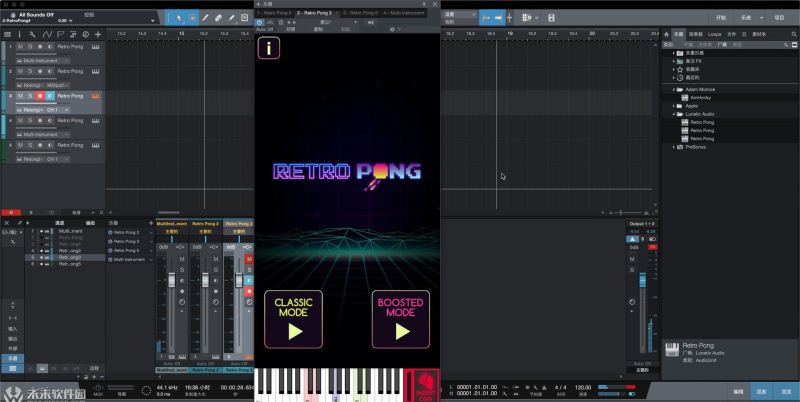Mute track 4 Retro Pong
800x402 pixels.
click(20, 120)
